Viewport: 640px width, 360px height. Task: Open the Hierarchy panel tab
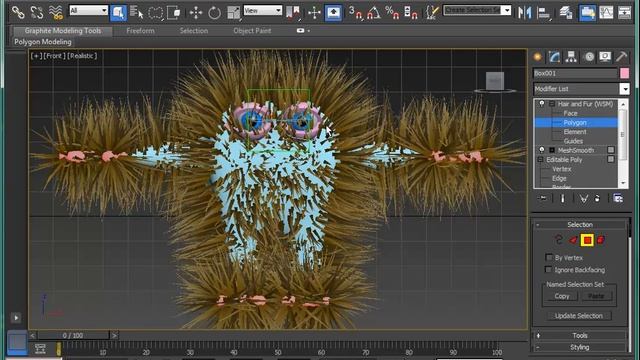(x=571, y=57)
